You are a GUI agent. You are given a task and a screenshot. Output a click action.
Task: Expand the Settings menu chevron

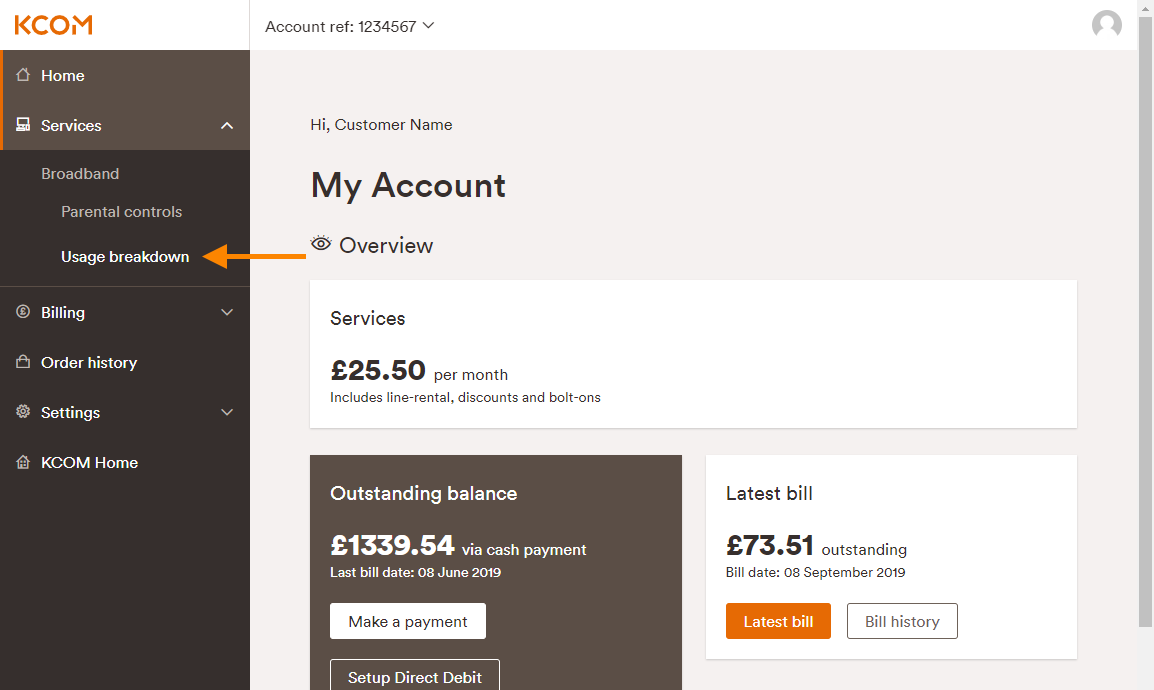click(x=227, y=412)
